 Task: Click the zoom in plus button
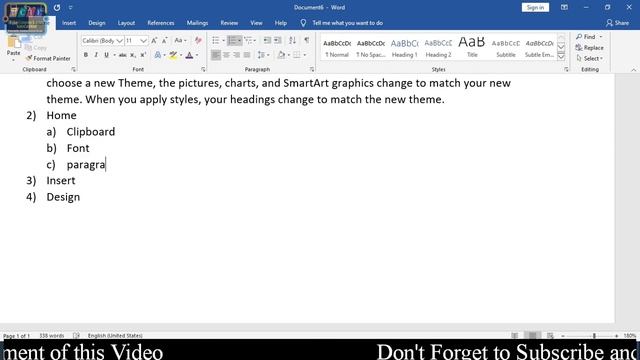point(616,336)
